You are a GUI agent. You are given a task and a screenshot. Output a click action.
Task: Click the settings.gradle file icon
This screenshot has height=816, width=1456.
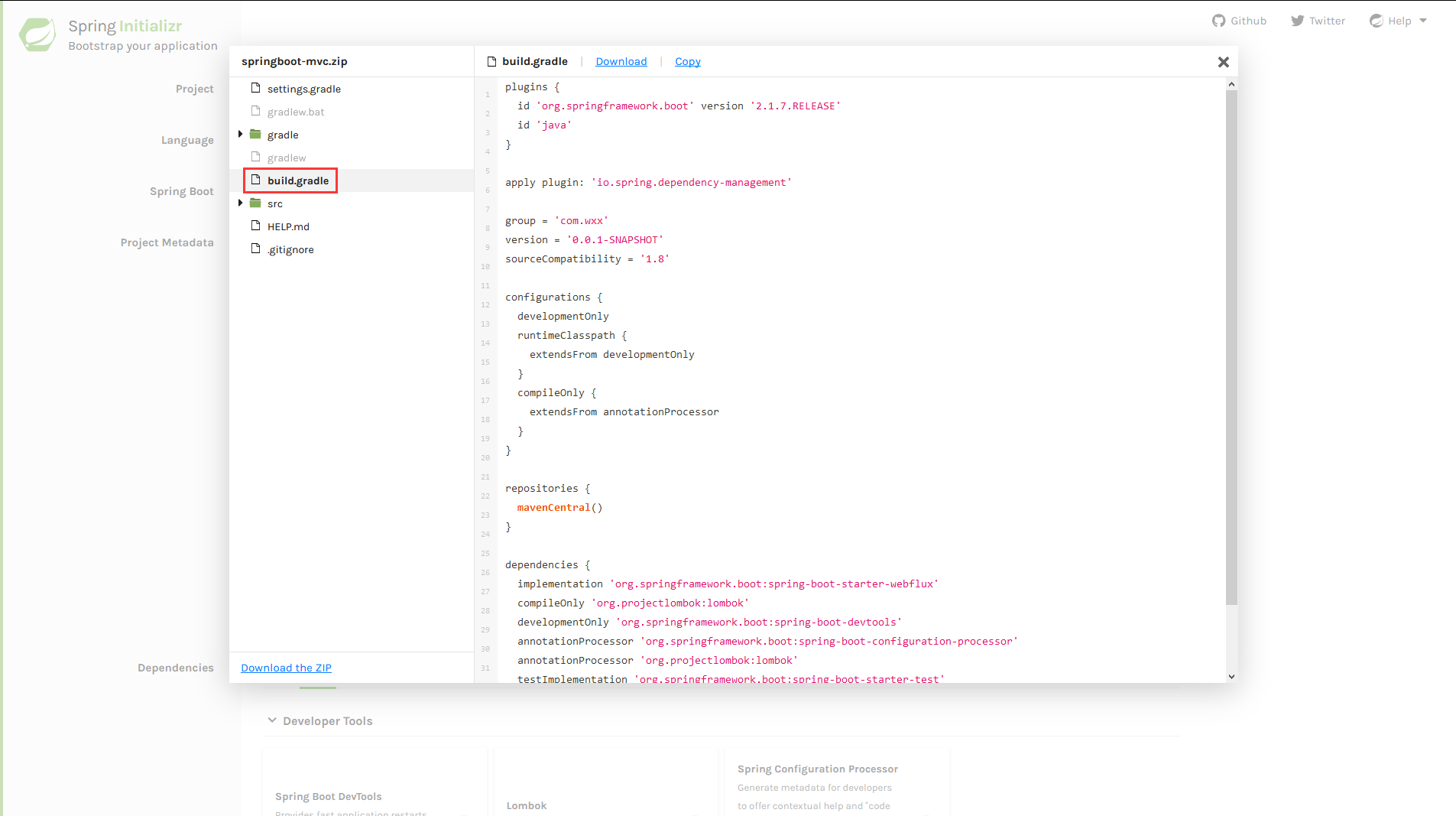[256, 88]
